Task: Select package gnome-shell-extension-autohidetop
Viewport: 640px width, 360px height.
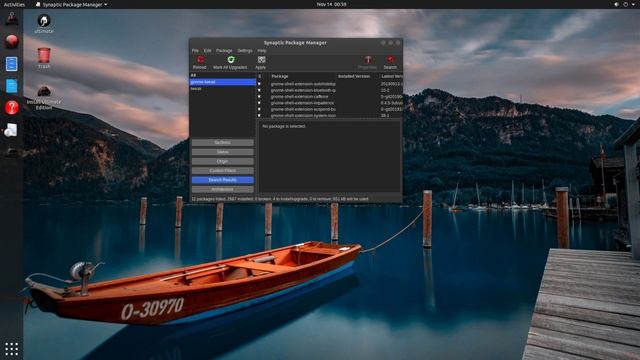Action: click(x=303, y=84)
